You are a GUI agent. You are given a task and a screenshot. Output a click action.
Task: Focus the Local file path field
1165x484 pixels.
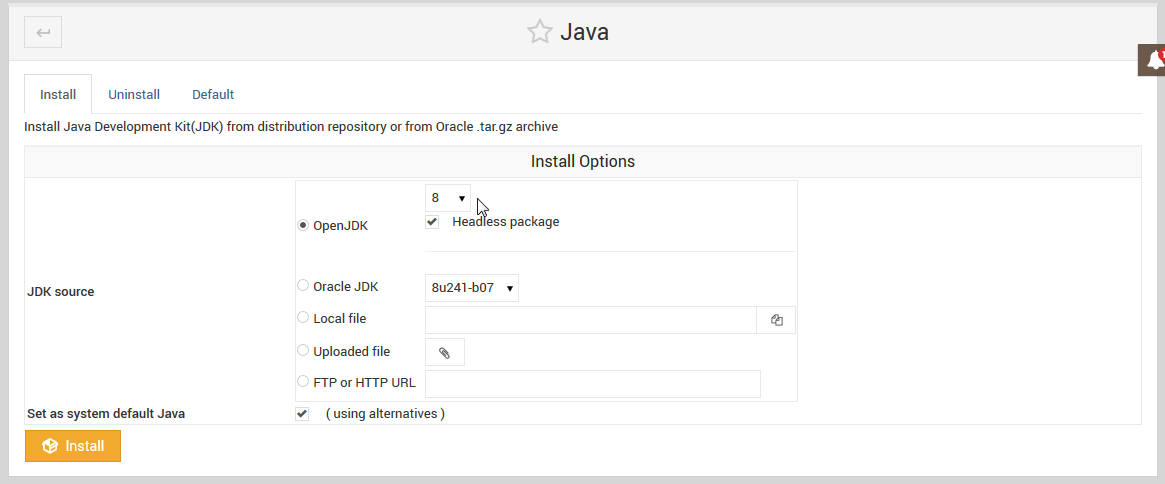tap(591, 320)
